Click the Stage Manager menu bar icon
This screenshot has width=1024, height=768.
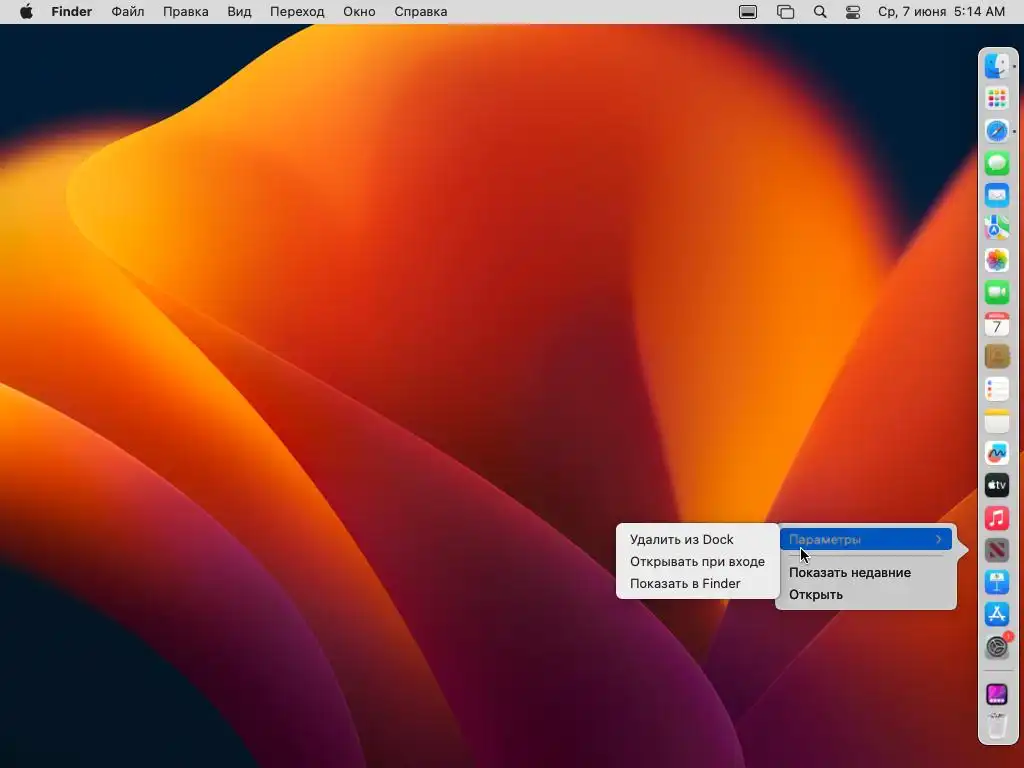[785, 12]
